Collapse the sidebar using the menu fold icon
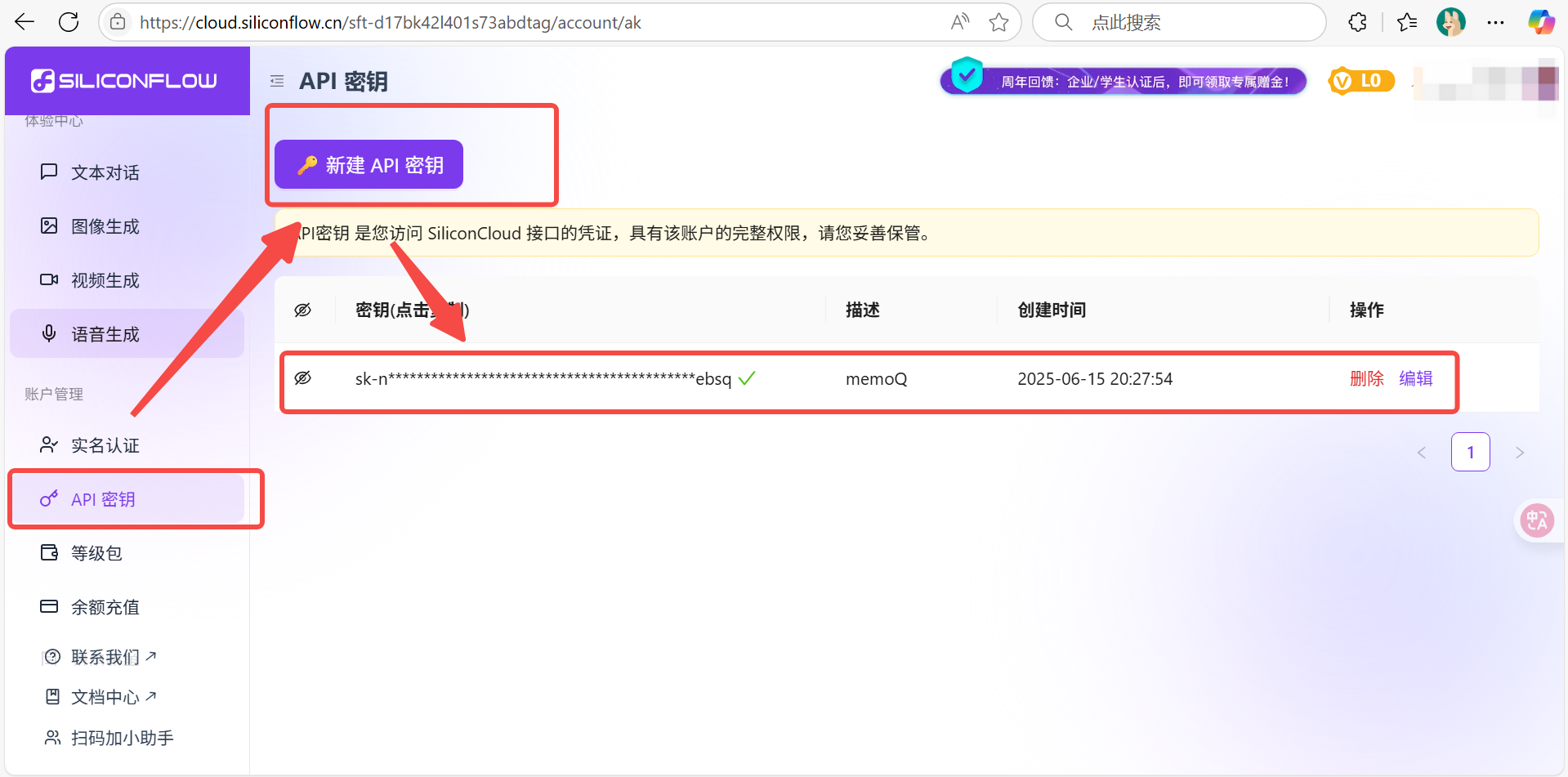1568x777 pixels. [277, 81]
